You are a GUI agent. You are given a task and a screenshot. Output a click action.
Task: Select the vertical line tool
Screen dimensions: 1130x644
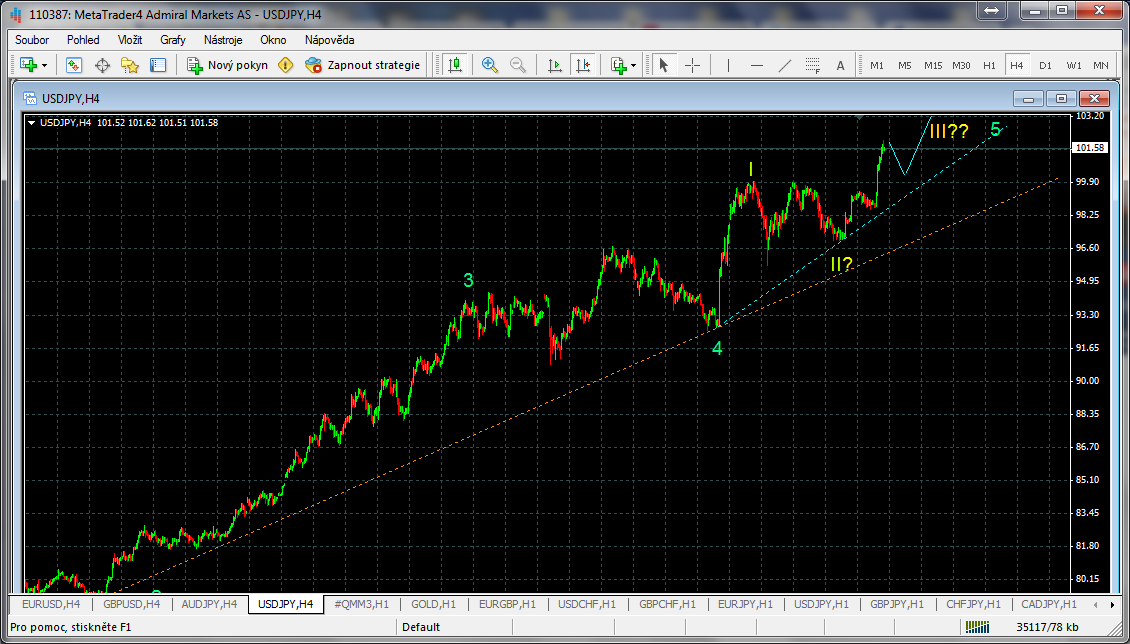pos(729,66)
